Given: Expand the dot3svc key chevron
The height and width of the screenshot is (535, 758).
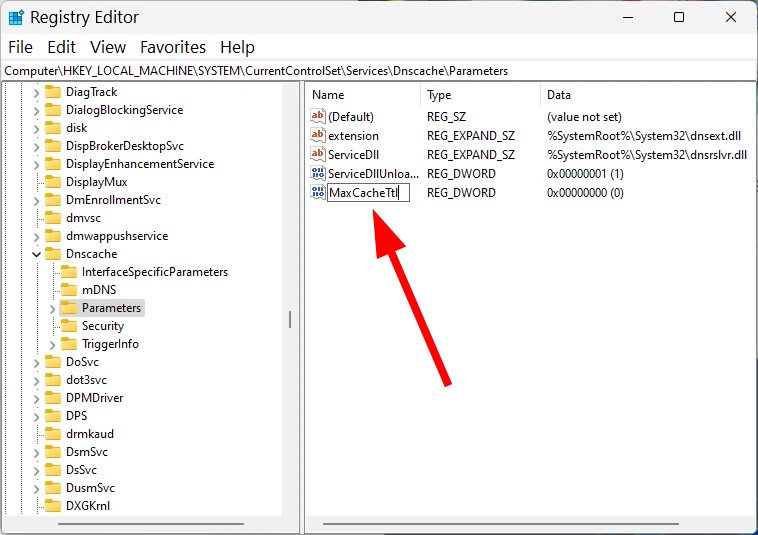Looking at the screenshot, I should coord(36,380).
